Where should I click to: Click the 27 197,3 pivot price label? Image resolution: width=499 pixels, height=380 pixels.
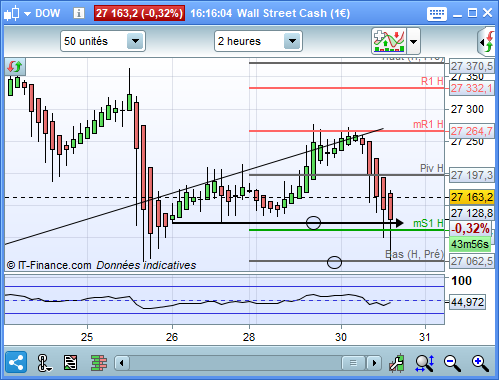471,175
